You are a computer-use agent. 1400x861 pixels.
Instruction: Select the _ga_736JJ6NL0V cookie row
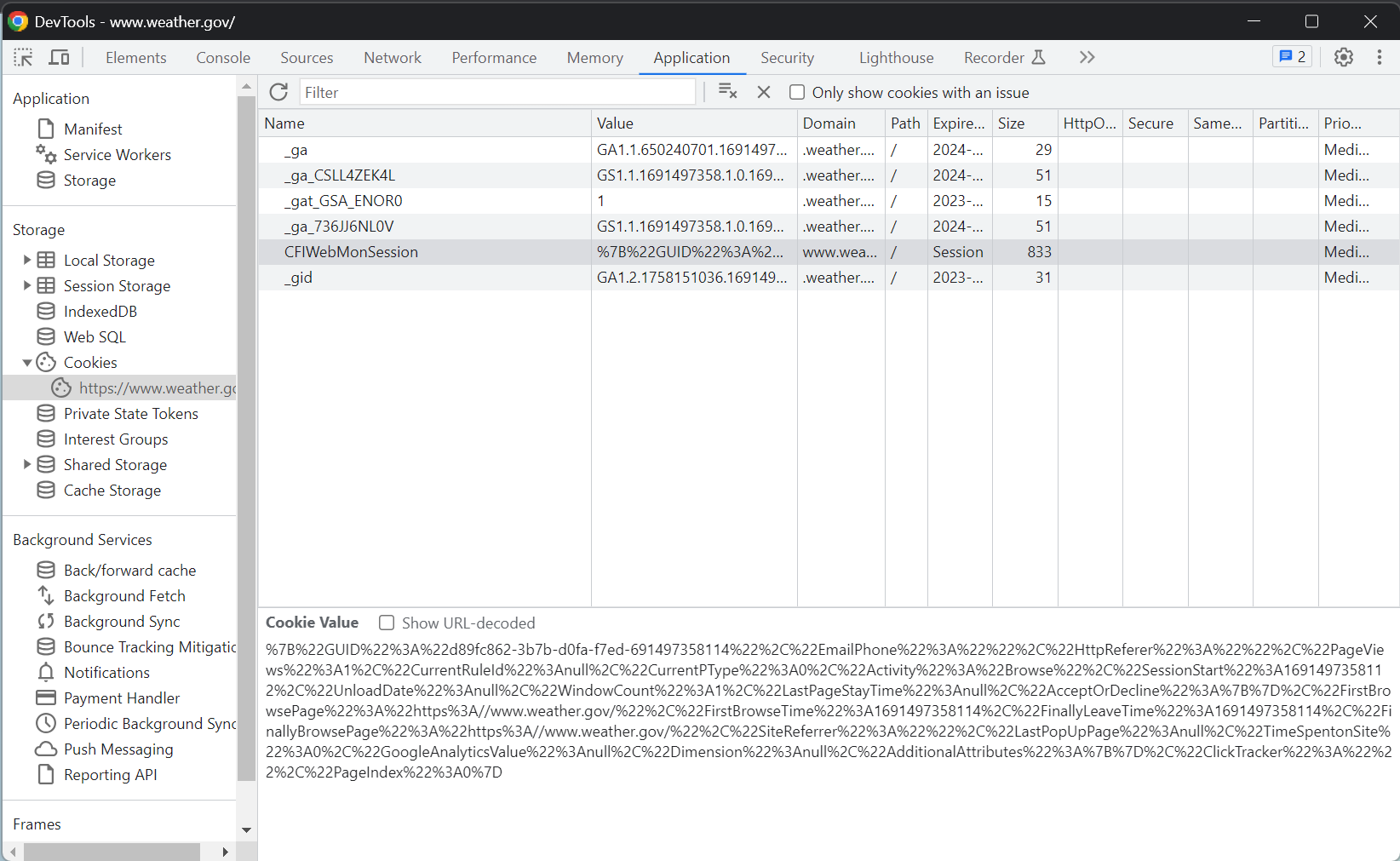829,226
